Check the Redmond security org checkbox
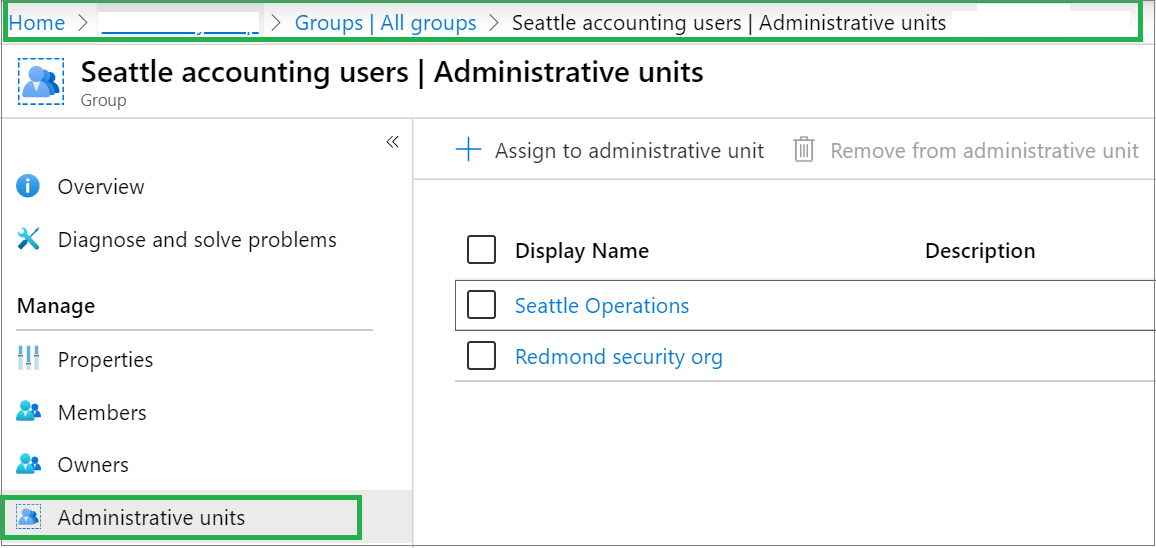 [482, 356]
